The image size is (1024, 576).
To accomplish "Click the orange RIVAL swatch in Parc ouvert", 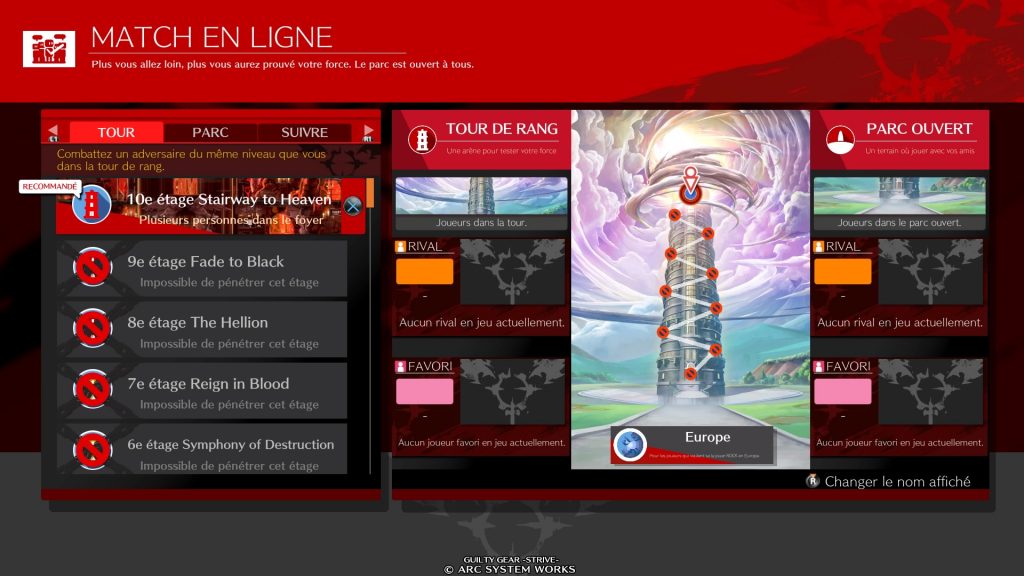I will click(x=842, y=271).
